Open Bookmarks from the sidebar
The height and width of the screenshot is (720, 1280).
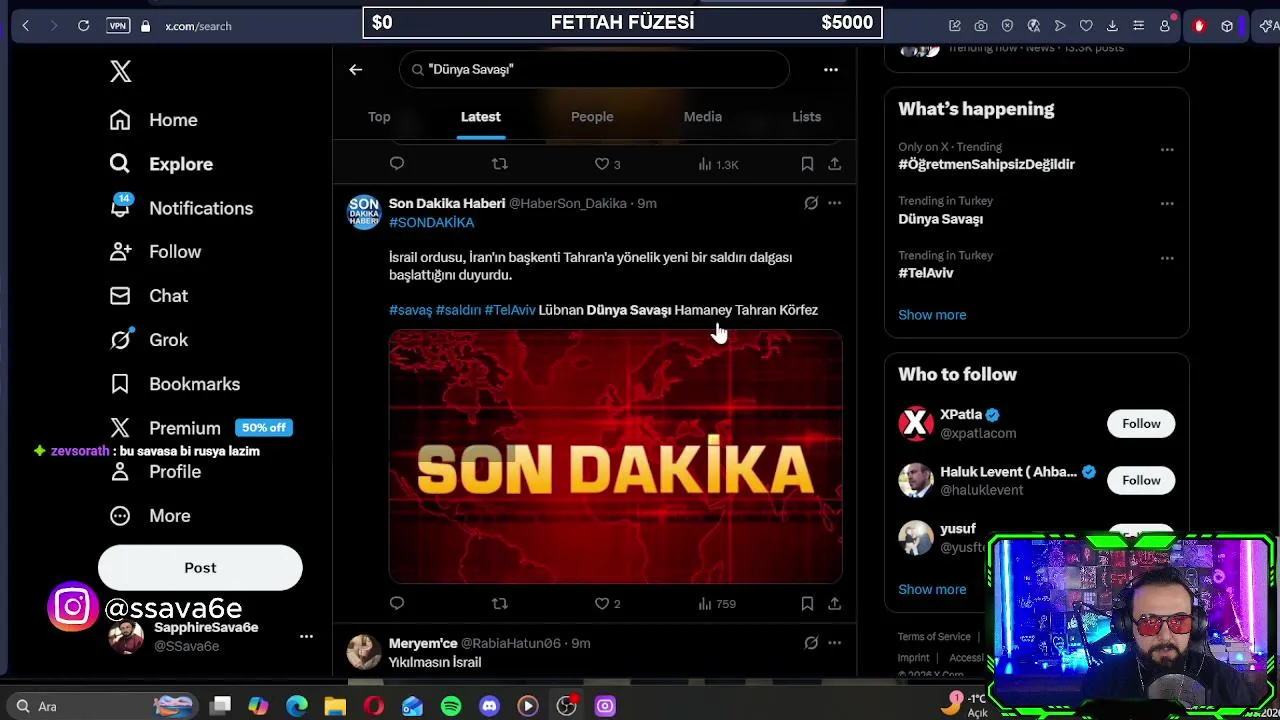174,384
